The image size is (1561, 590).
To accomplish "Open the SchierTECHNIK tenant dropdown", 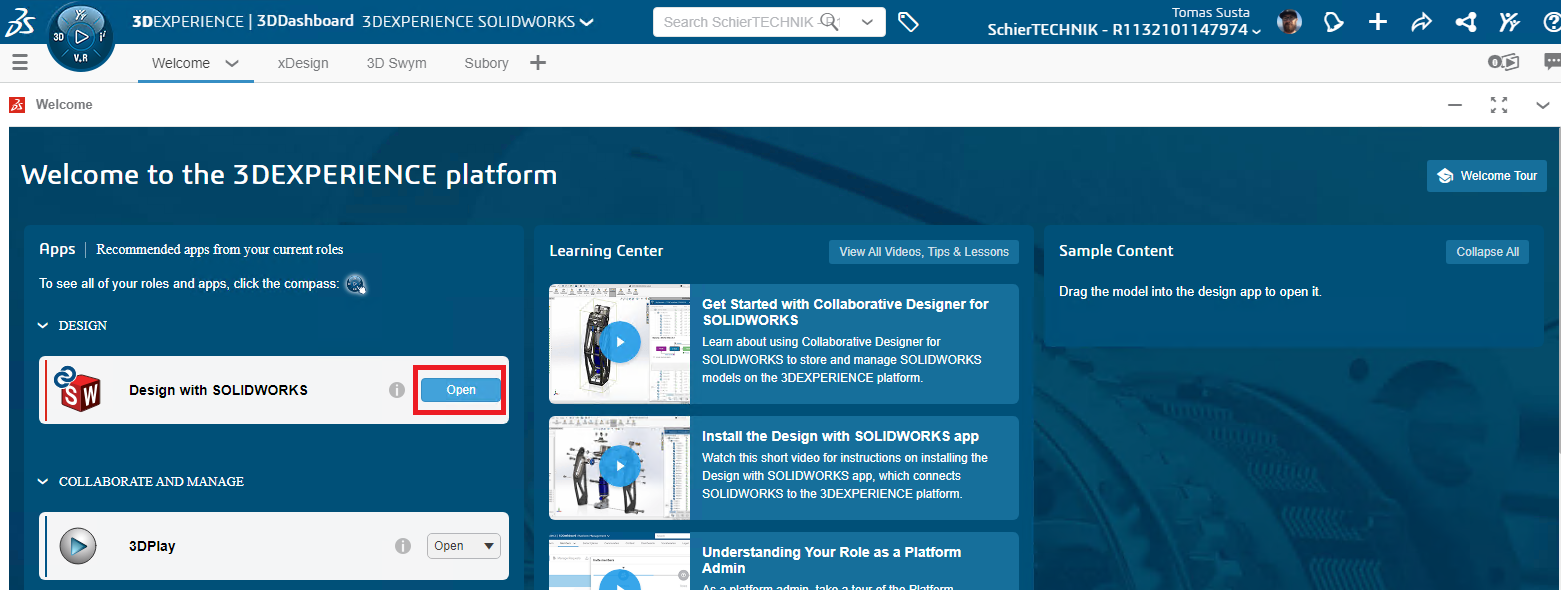I will pyautogui.click(x=1256, y=31).
